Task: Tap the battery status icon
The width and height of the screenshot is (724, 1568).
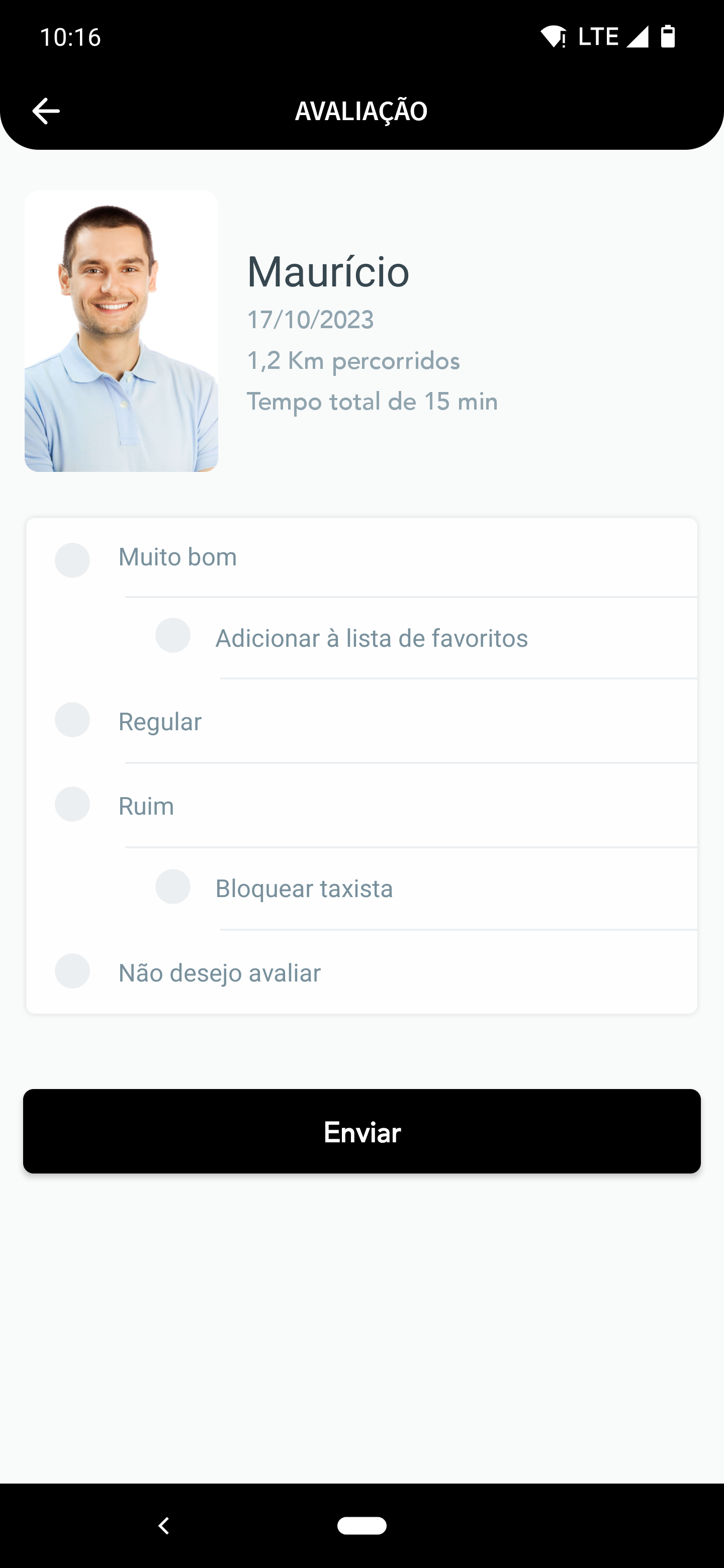Action: tap(668, 37)
